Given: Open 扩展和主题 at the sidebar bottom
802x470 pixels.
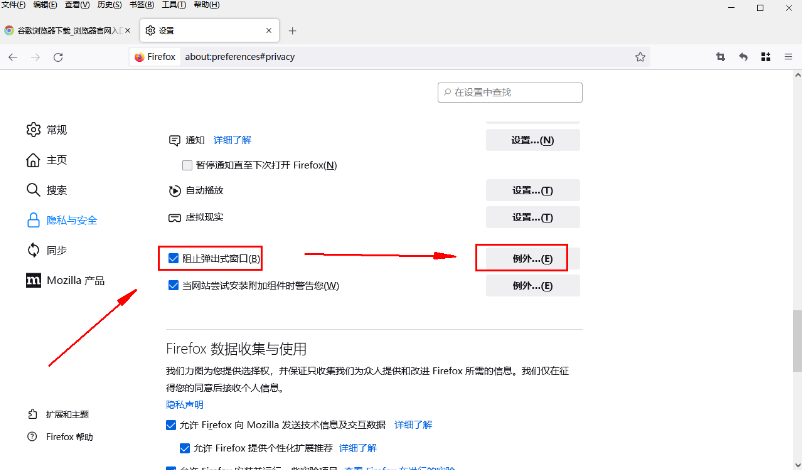Looking at the screenshot, I should (58, 414).
